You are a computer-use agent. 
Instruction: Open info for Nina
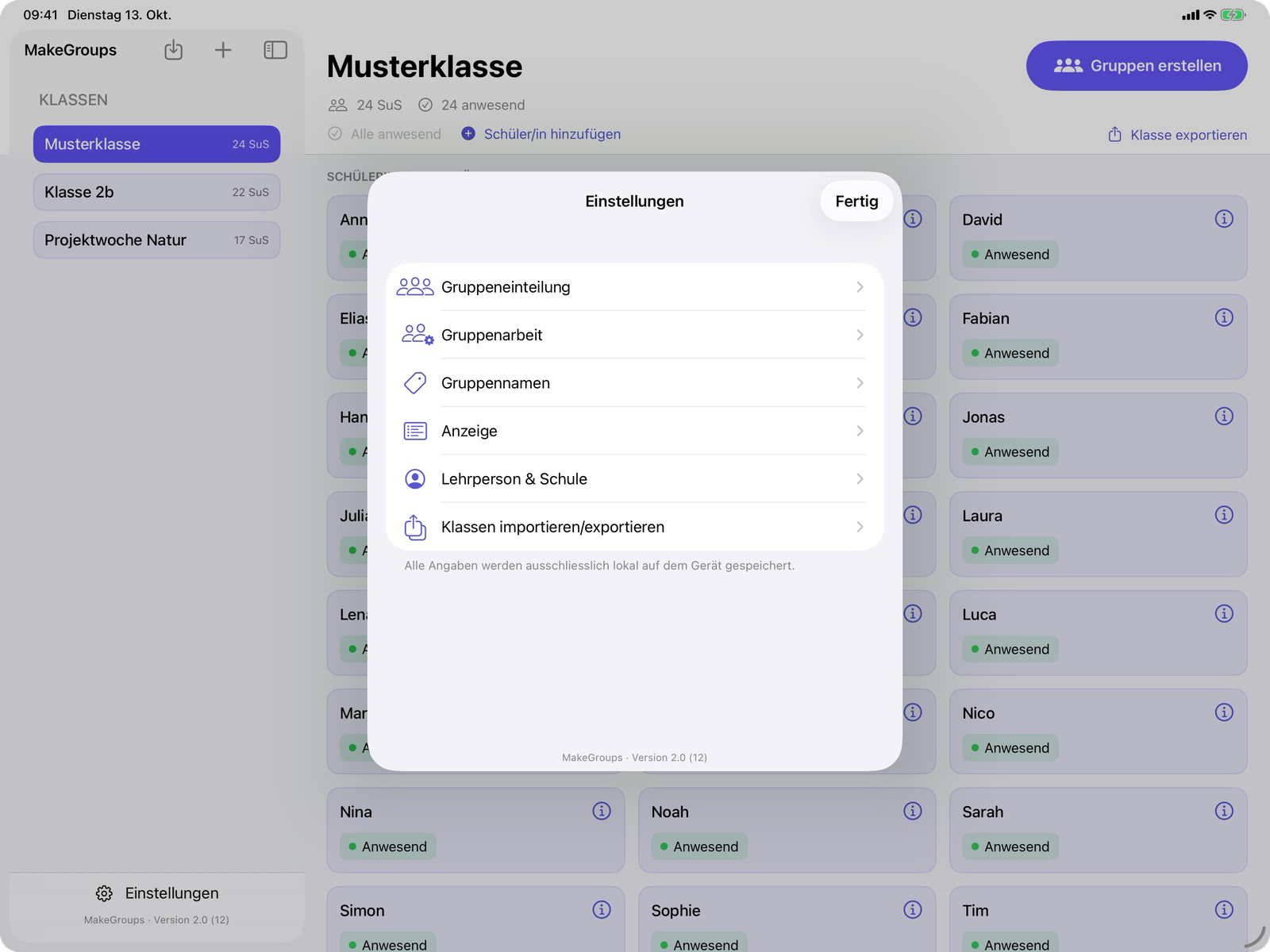pos(602,811)
